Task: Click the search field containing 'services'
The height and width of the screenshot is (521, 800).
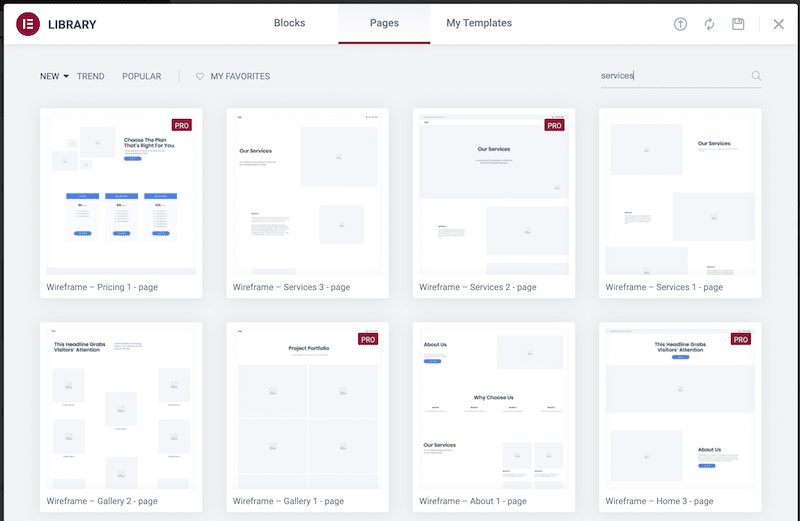Action: coord(670,76)
